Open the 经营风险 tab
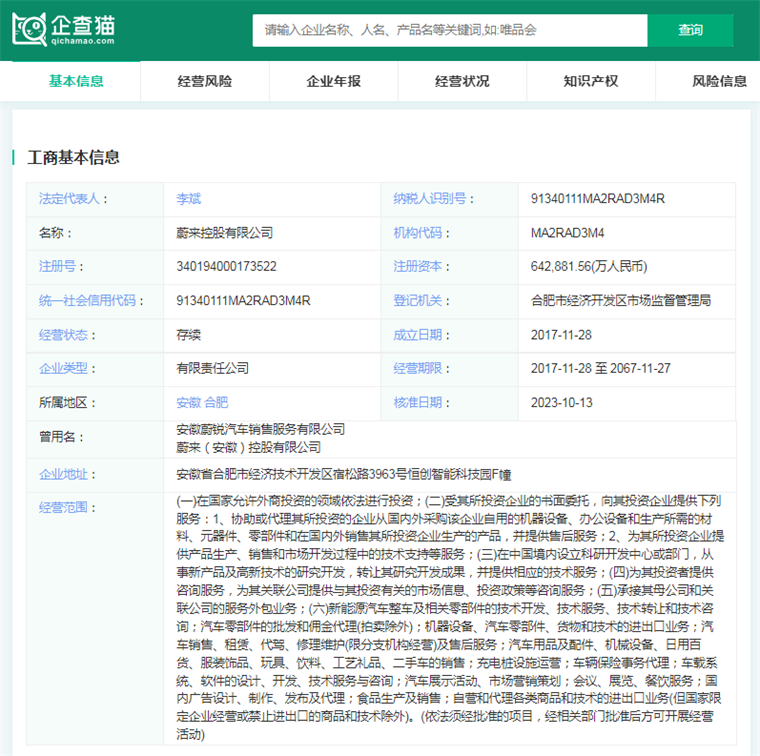The width and height of the screenshot is (760, 756). (x=205, y=82)
